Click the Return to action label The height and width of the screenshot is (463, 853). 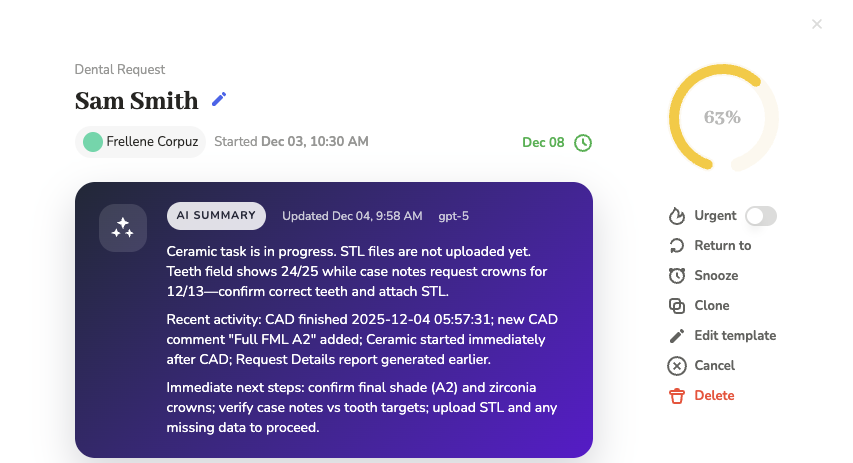(723, 246)
